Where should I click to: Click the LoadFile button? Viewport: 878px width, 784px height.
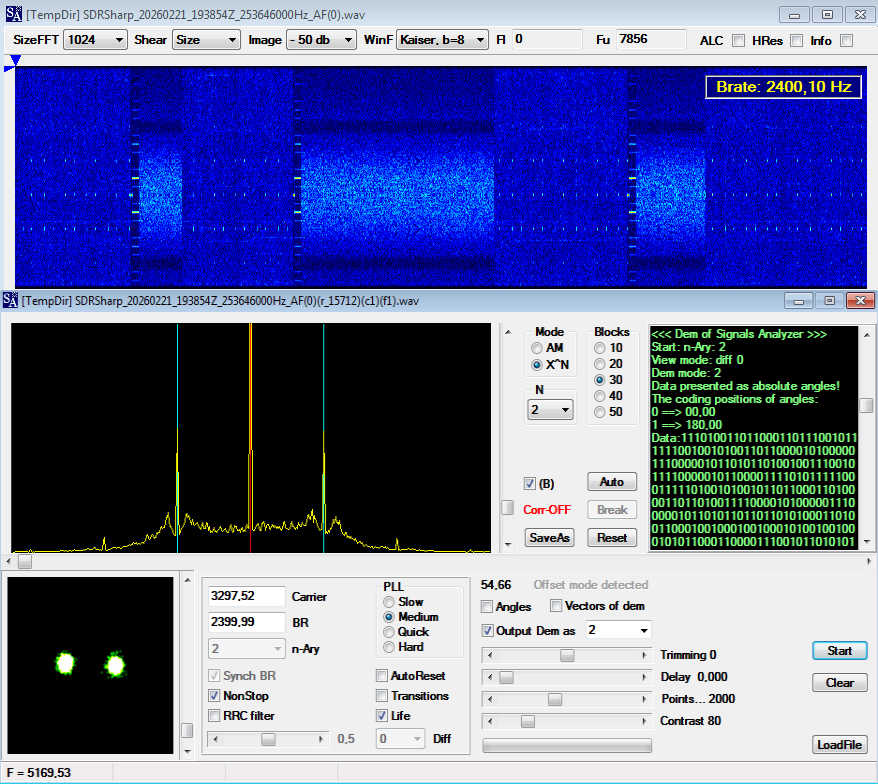839,745
